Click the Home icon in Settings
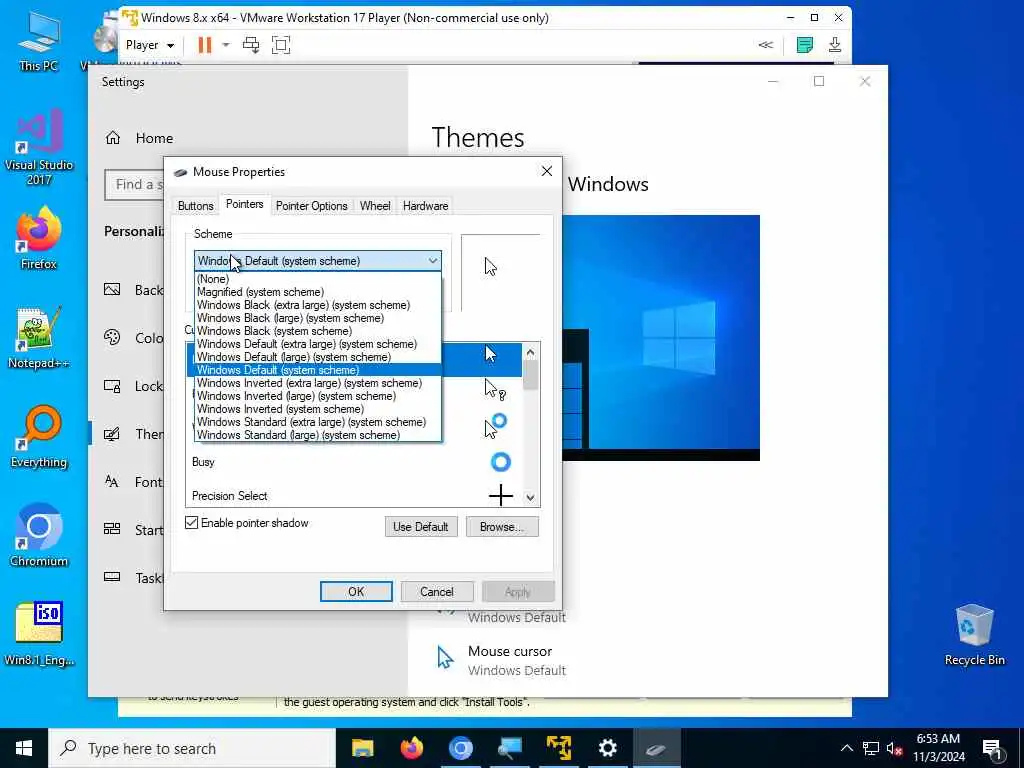This screenshot has width=1024, height=768. tap(113, 138)
